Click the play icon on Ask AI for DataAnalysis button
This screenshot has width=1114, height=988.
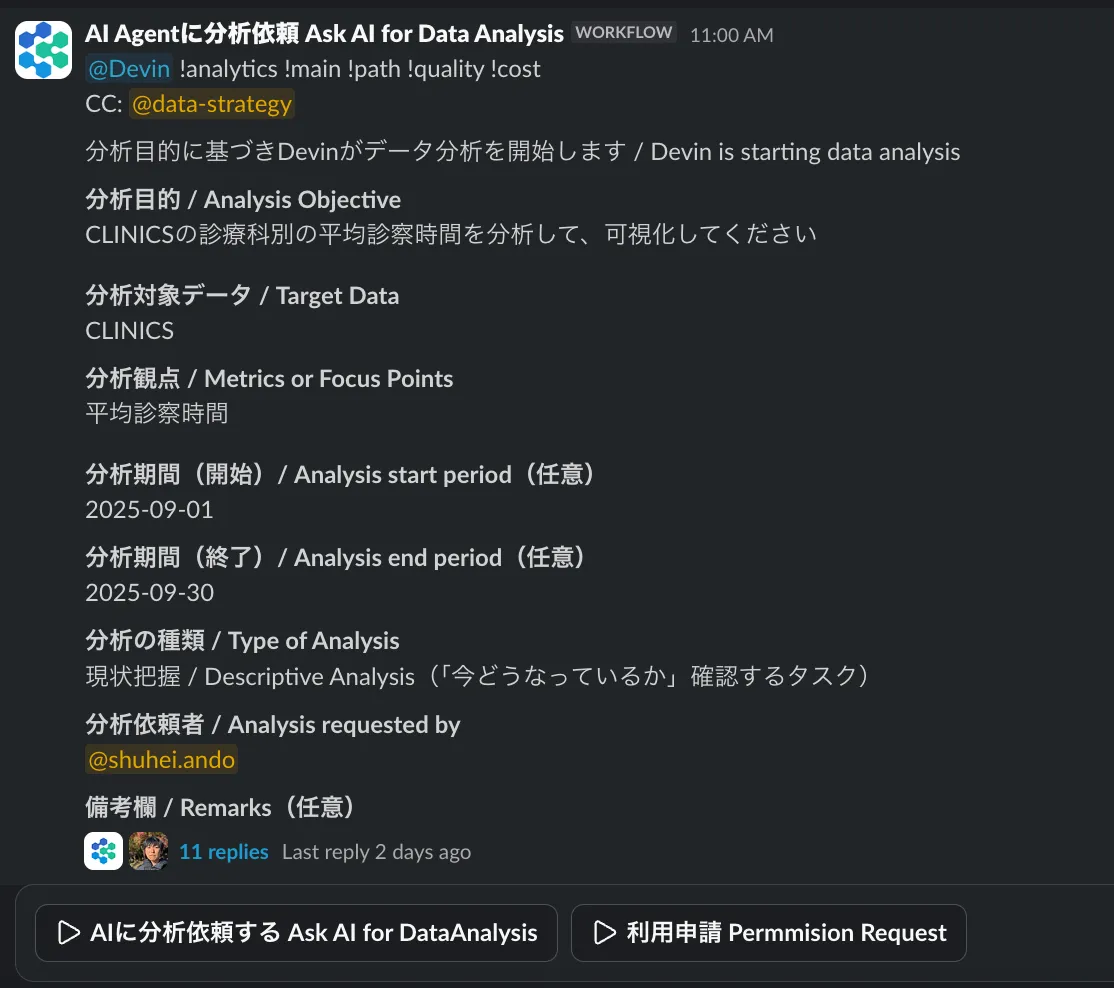(x=67, y=932)
